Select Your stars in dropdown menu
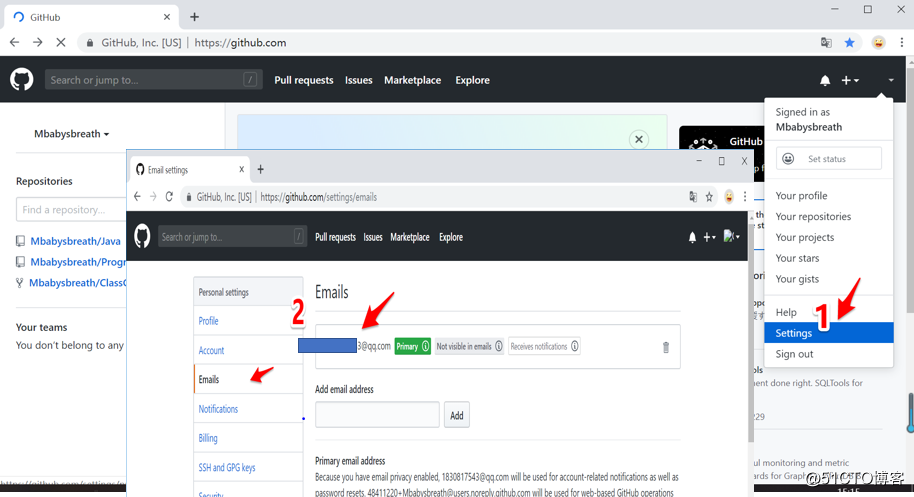The image size is (914, 497). tap(797, 258)
